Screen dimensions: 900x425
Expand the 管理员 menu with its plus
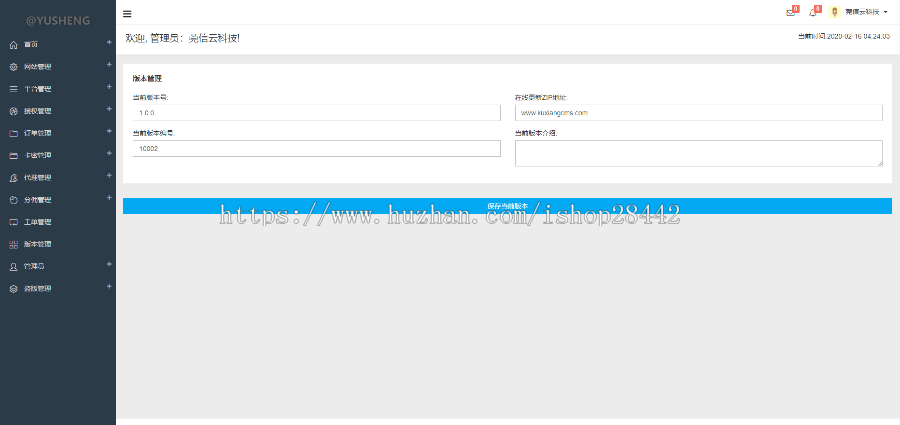point(109,264)
